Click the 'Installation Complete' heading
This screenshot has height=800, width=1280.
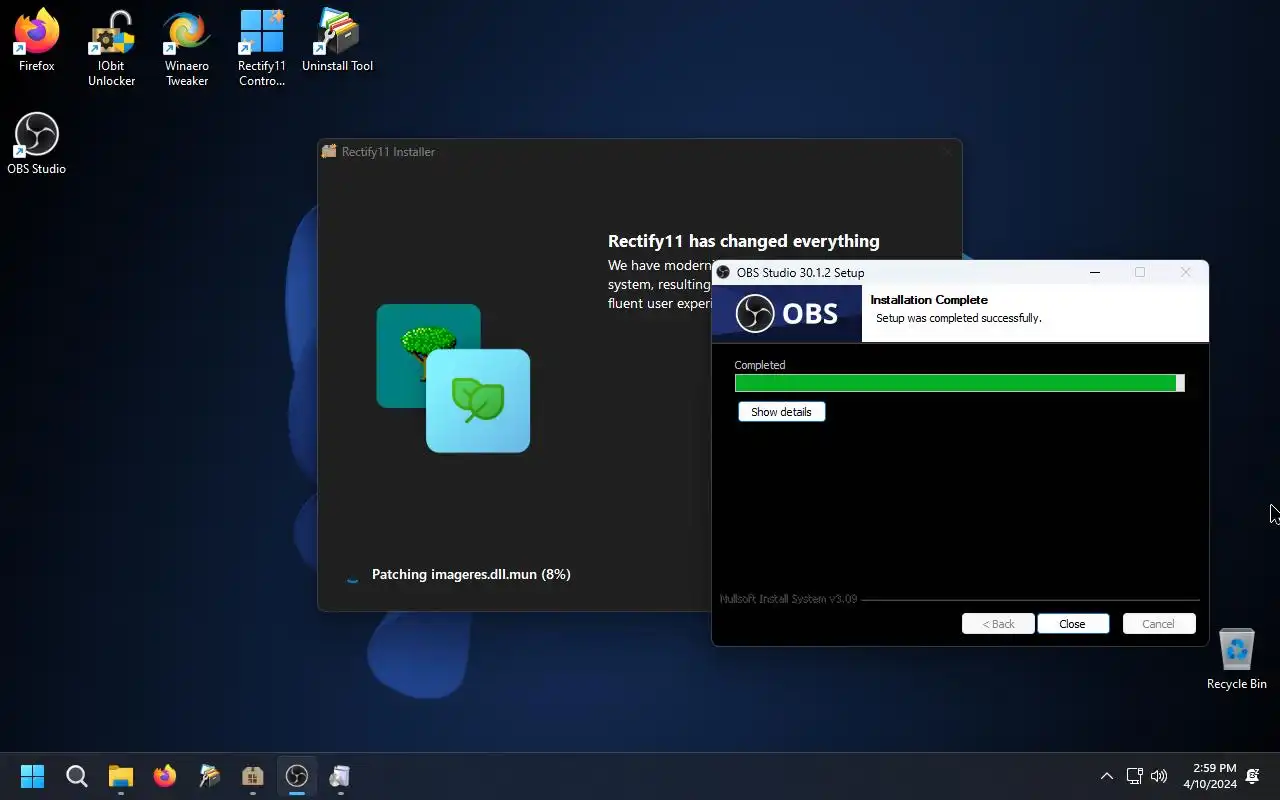tap(929, 300)
